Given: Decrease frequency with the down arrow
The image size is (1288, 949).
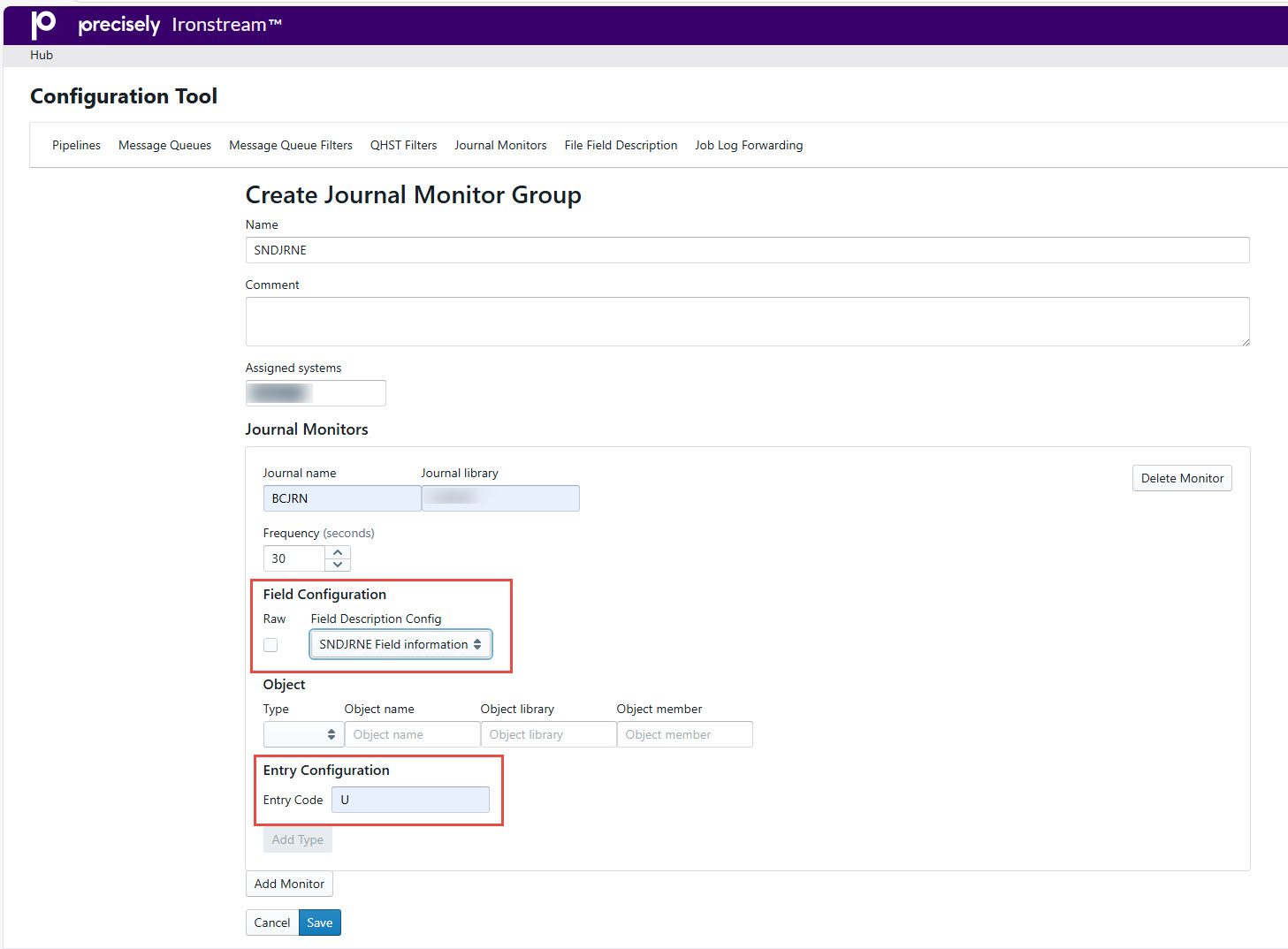Looking at the screenshot, I should tap(338, 565).
